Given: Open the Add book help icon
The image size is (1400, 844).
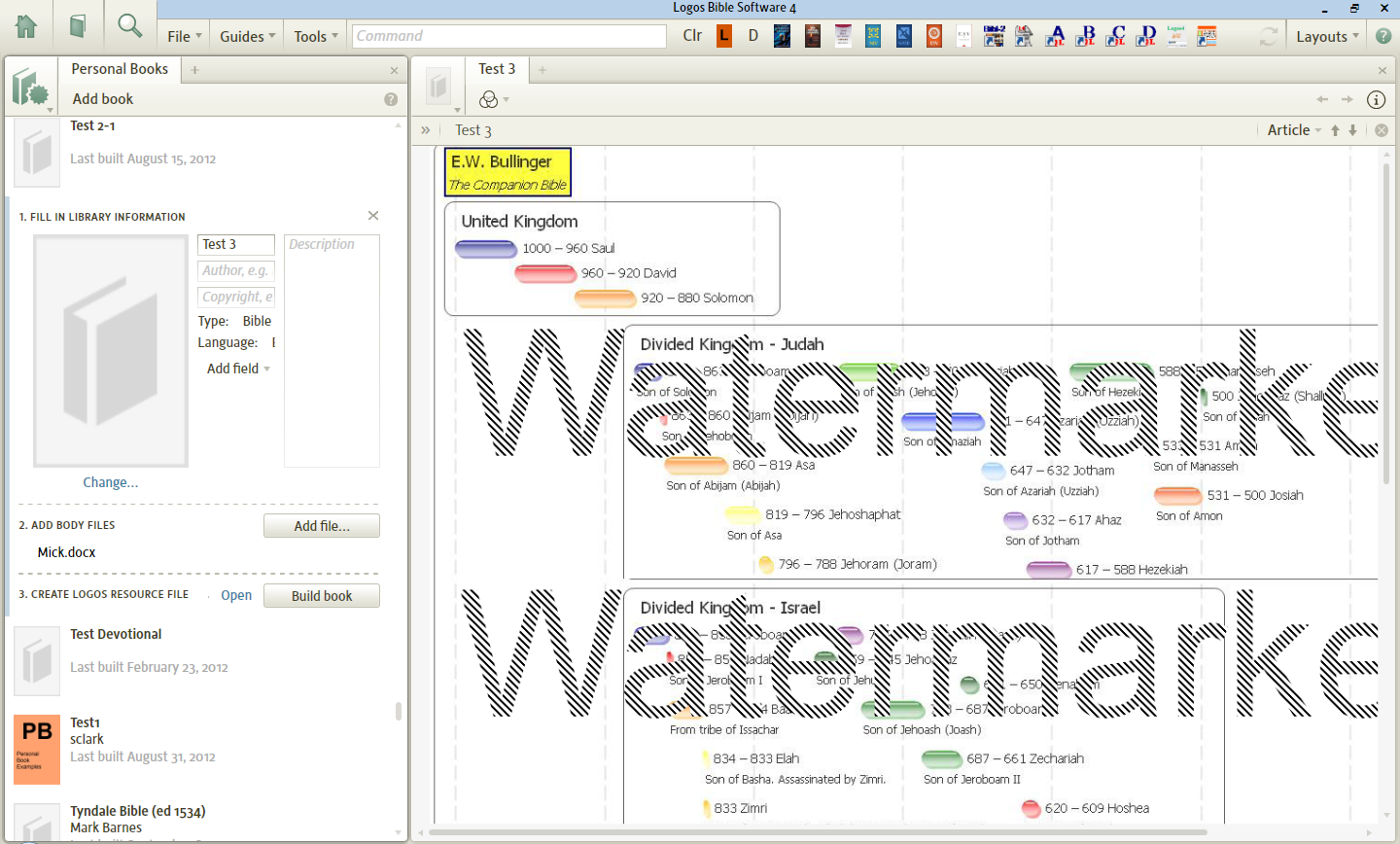Looking at the screenshot, I should point(391,99).
